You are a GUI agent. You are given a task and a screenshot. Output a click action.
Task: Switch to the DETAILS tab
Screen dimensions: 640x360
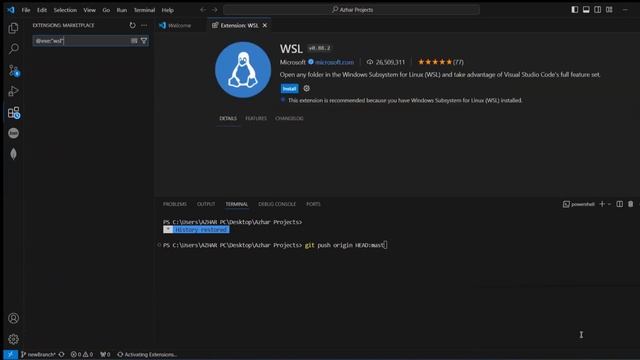pyautogui.click(x=228, y=118)
